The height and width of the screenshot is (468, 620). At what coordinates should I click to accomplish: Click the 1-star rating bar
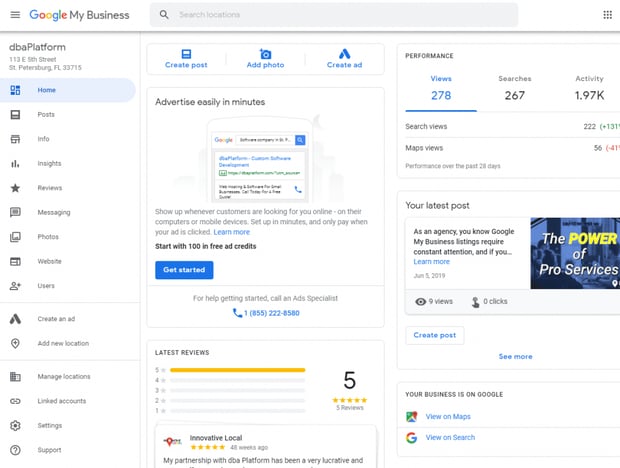238,411
